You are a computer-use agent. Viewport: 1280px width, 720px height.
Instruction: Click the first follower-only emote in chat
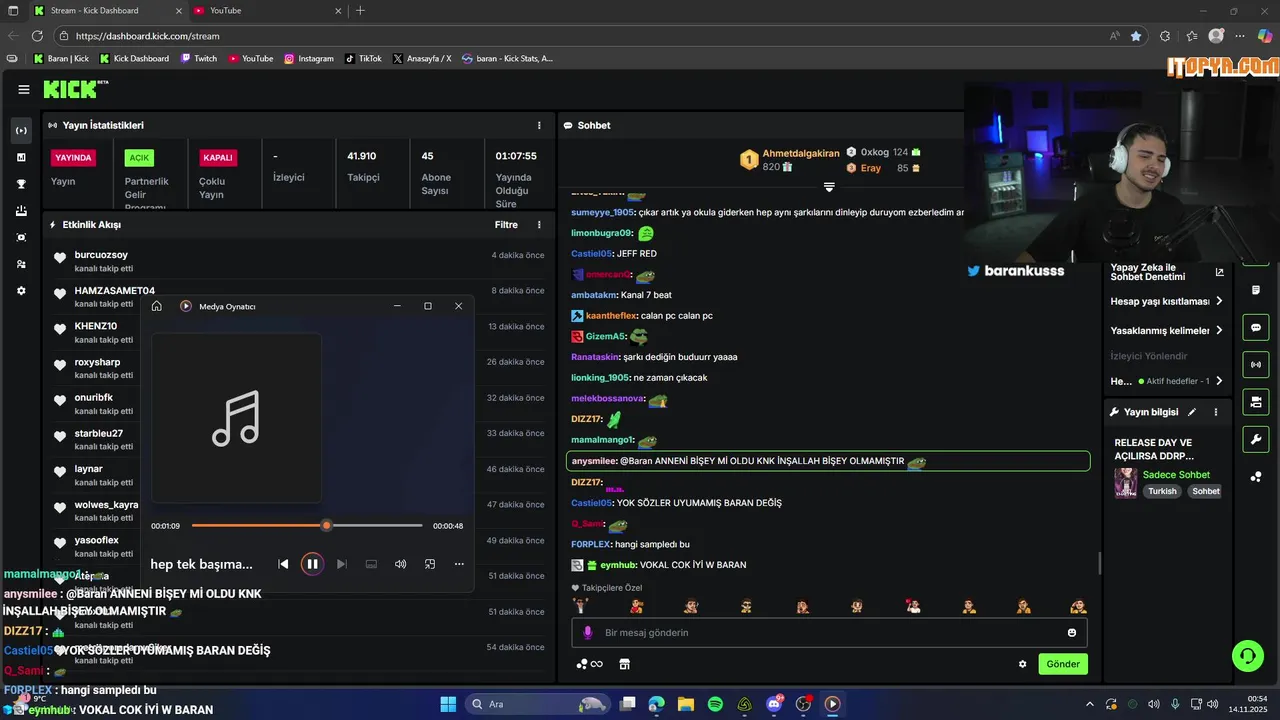tap(582, 606)
